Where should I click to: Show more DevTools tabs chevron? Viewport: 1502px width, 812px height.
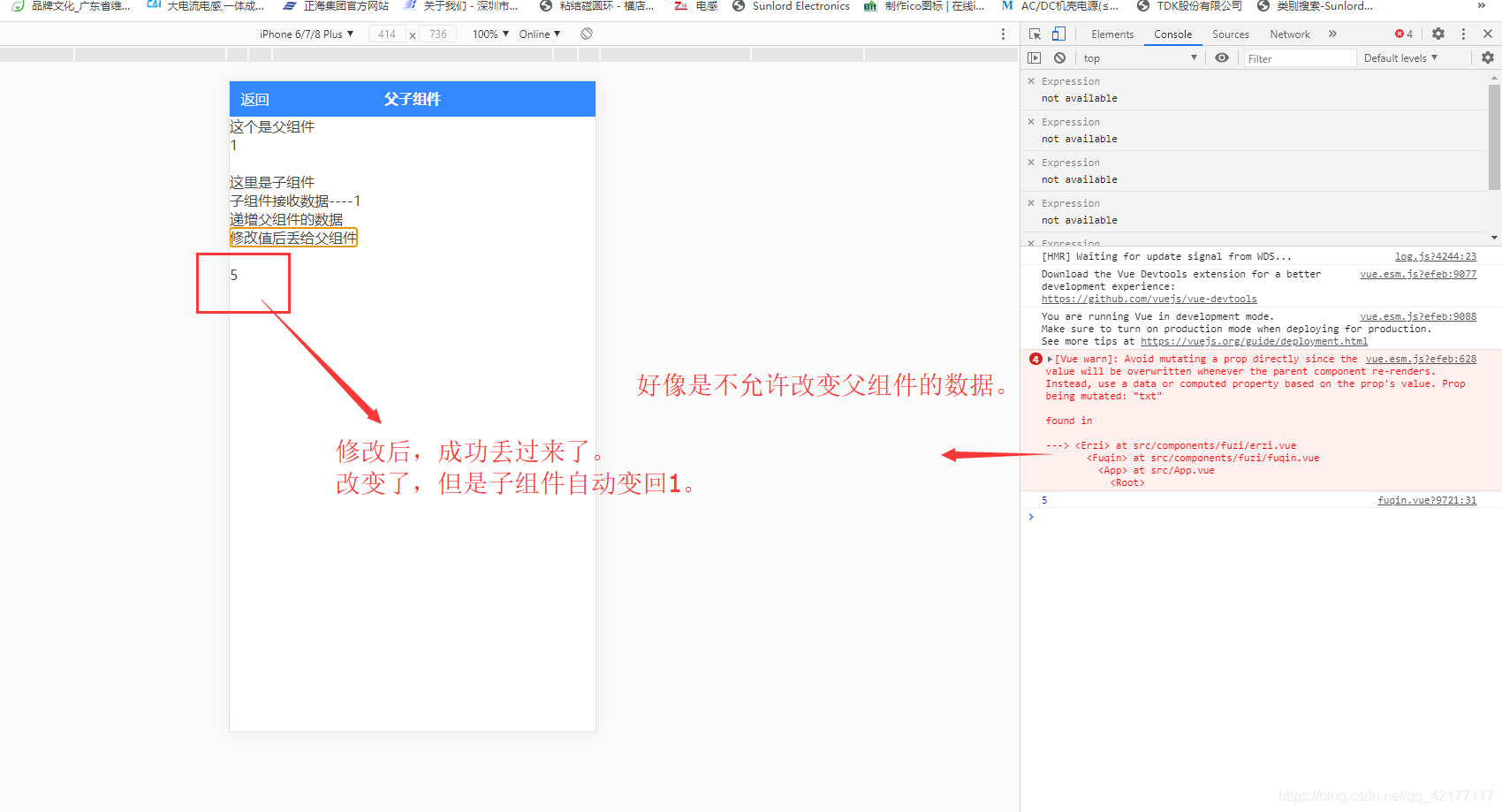1332,34
